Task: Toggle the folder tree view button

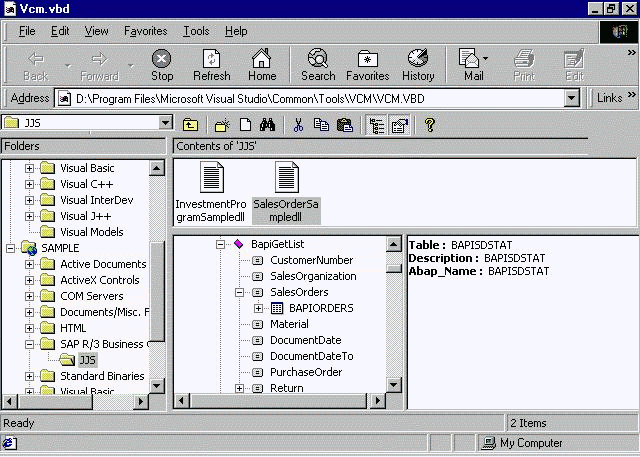Action: pos(376,125)
